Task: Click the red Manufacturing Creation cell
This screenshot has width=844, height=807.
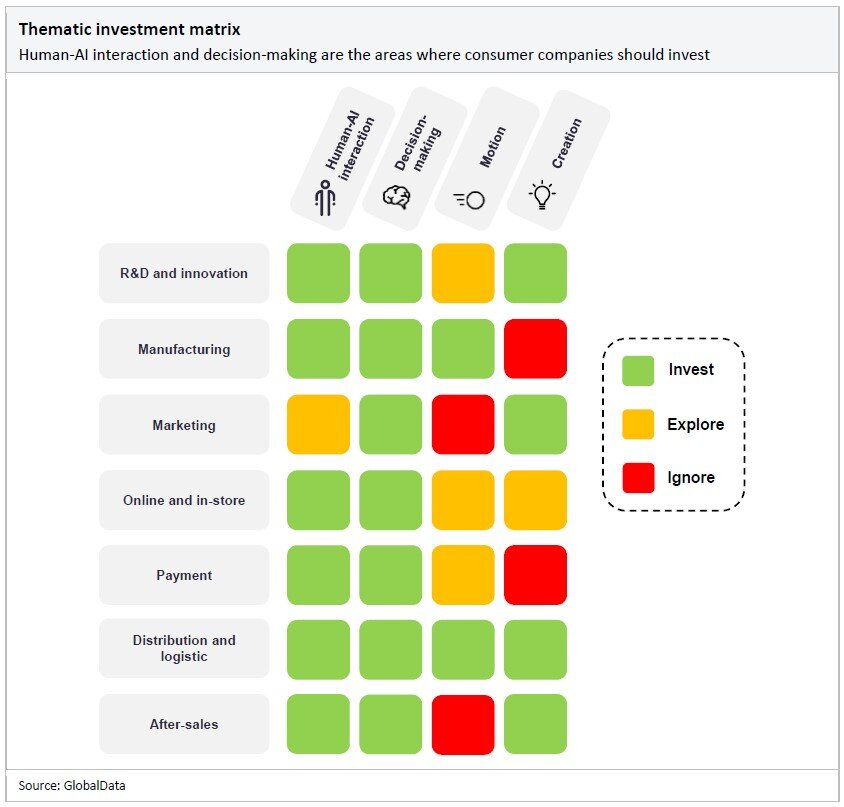Action: pyautogui.click(x=535, y=349)
